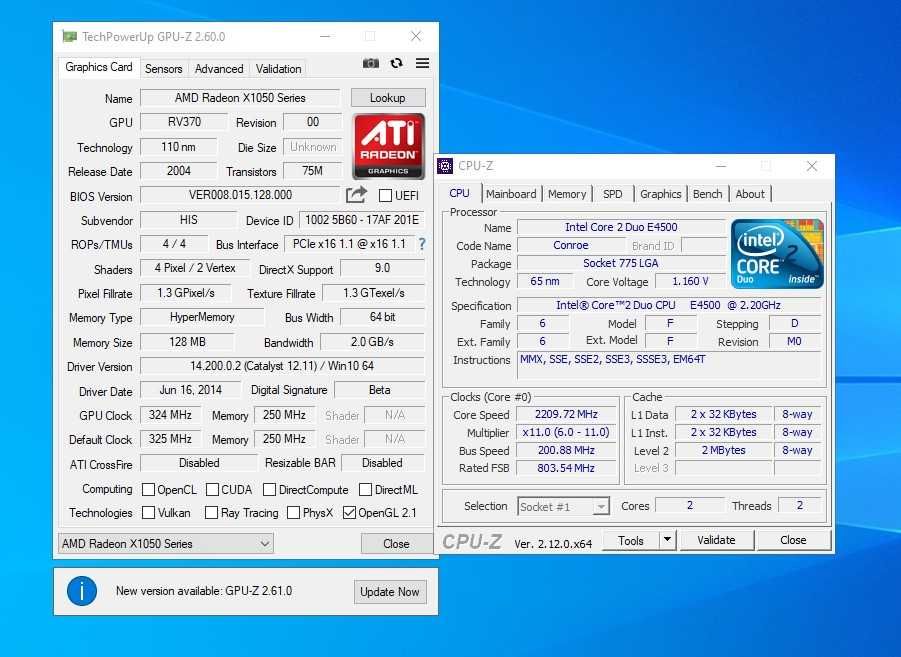Open the CPU-Z SPD tab

pos(613,194)
